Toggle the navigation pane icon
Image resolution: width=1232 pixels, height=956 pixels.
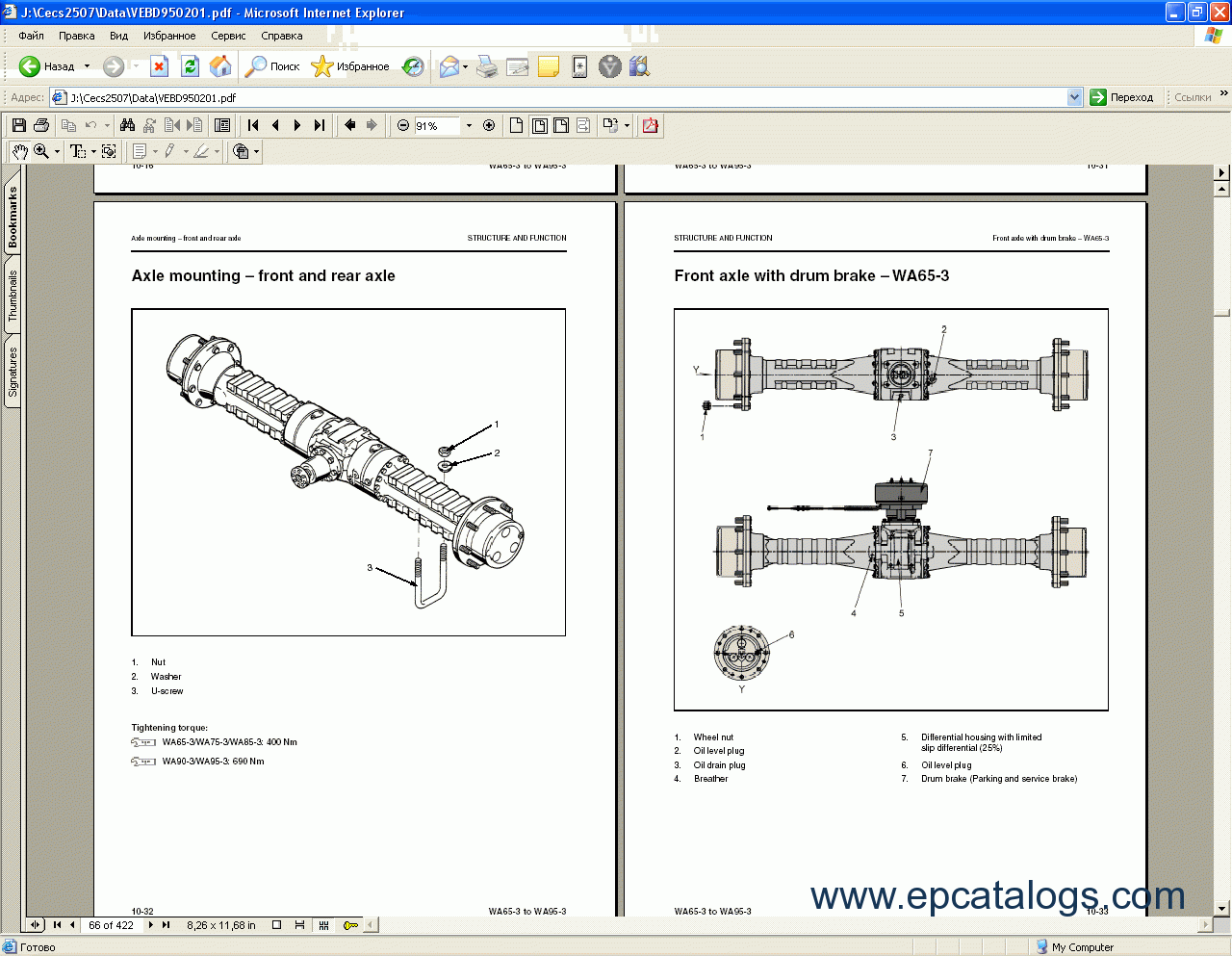click(x=222, y=125)
